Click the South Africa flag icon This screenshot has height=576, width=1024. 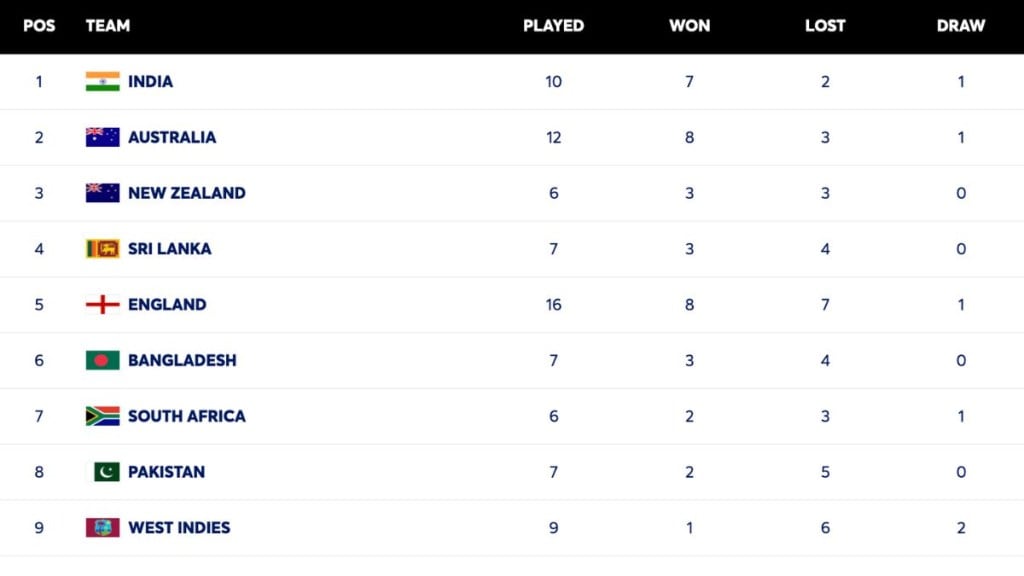pos(102,416)
